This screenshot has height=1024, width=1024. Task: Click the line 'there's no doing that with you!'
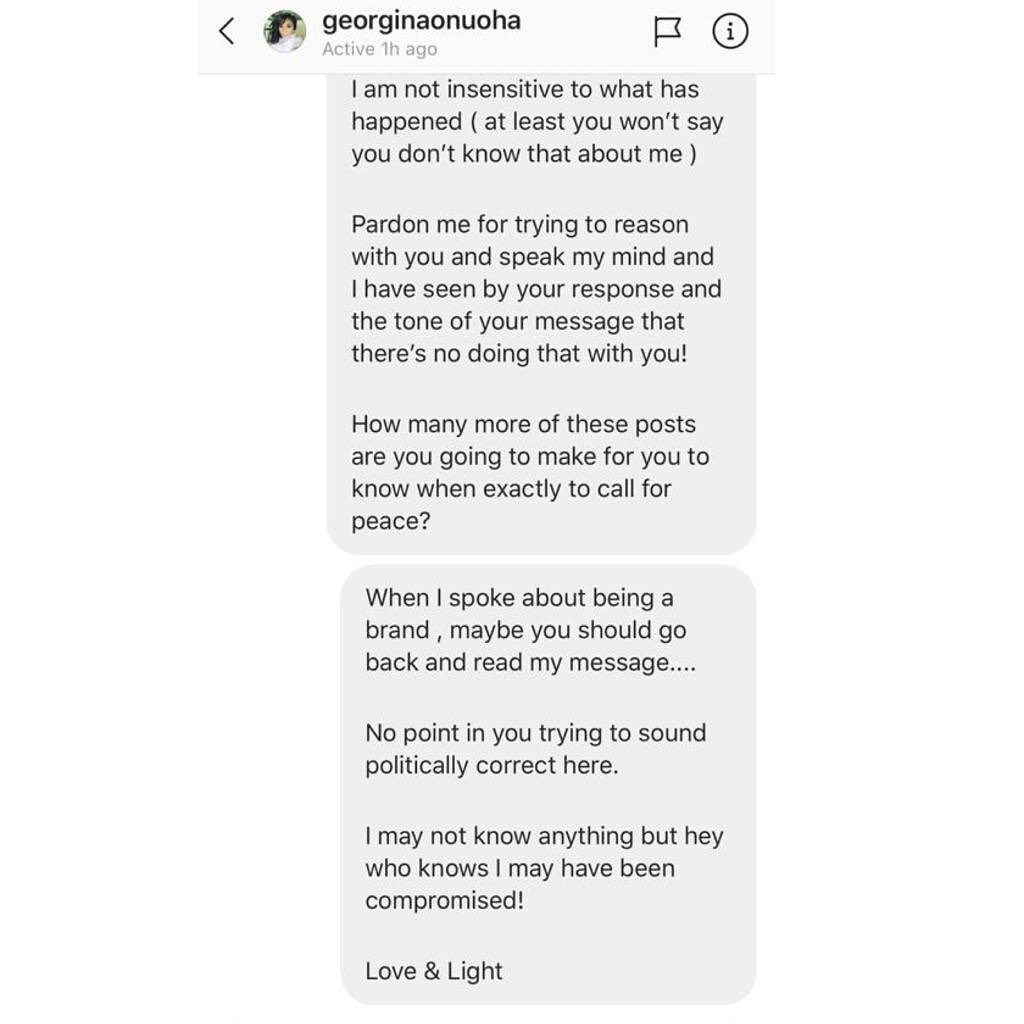(x=519, y=353)
